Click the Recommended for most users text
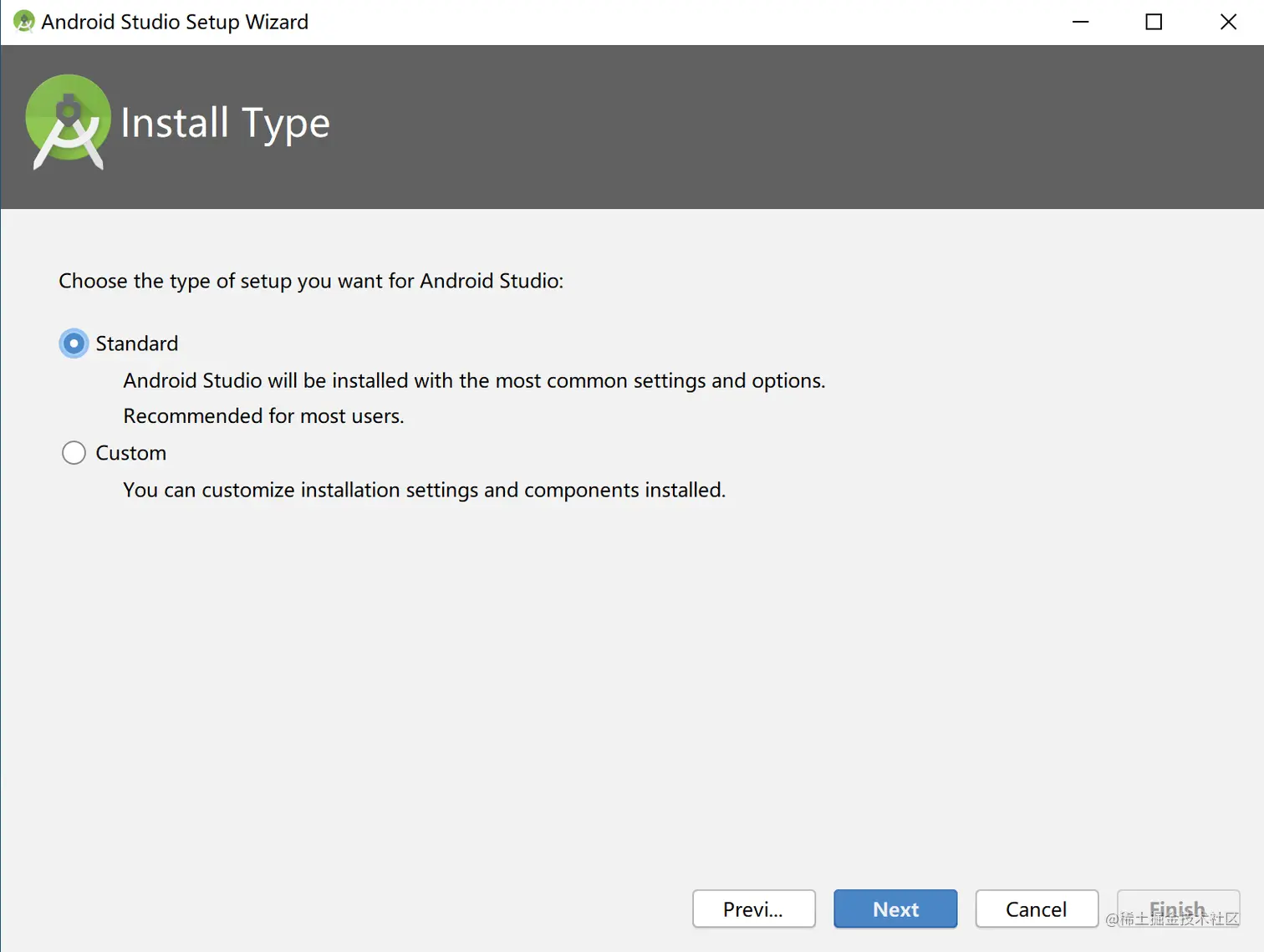This screenshot has height=952, width=1264. [264, 415]
